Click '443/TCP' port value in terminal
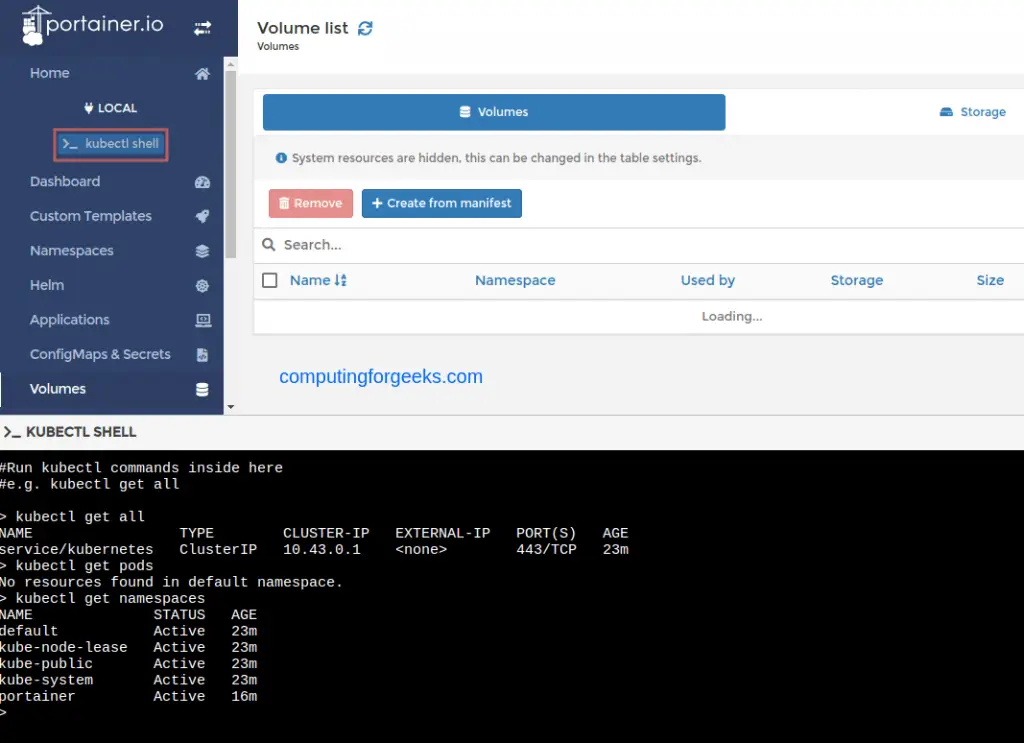This screenshot has height=743, width=1024. point(546,549)
